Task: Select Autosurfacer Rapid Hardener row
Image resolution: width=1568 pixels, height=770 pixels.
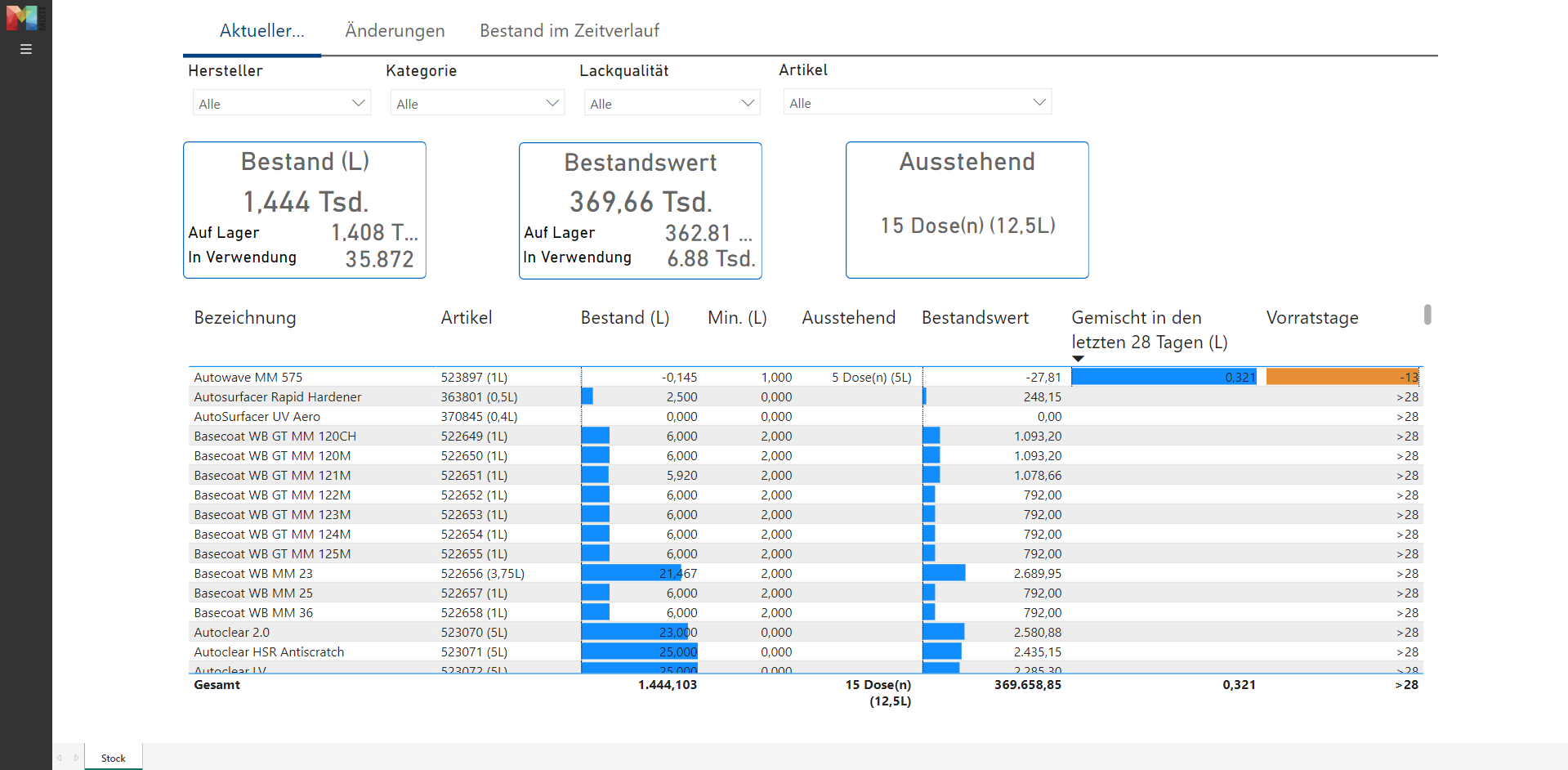Action: click(806, 396)
